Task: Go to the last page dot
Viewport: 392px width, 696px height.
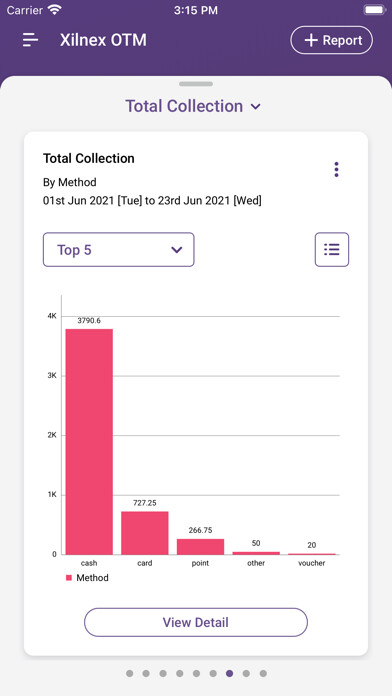Action: [x=263, y=673]
